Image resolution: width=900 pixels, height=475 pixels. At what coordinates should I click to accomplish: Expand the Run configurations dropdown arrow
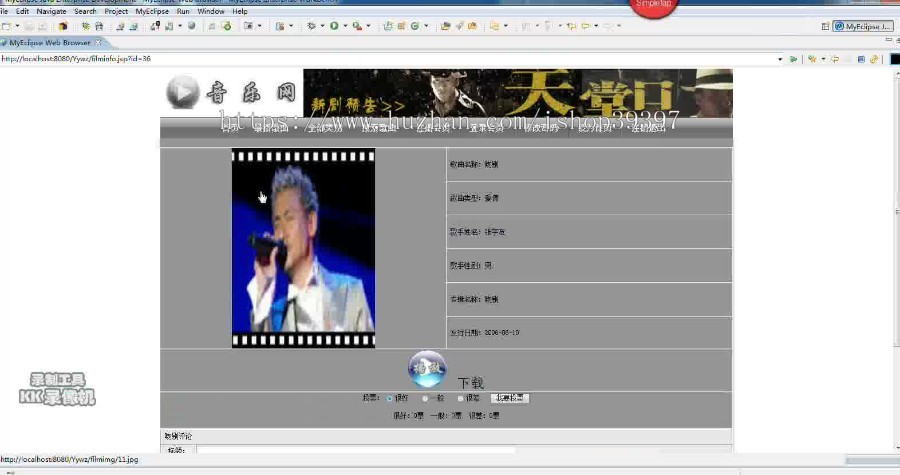pos(345,26)
